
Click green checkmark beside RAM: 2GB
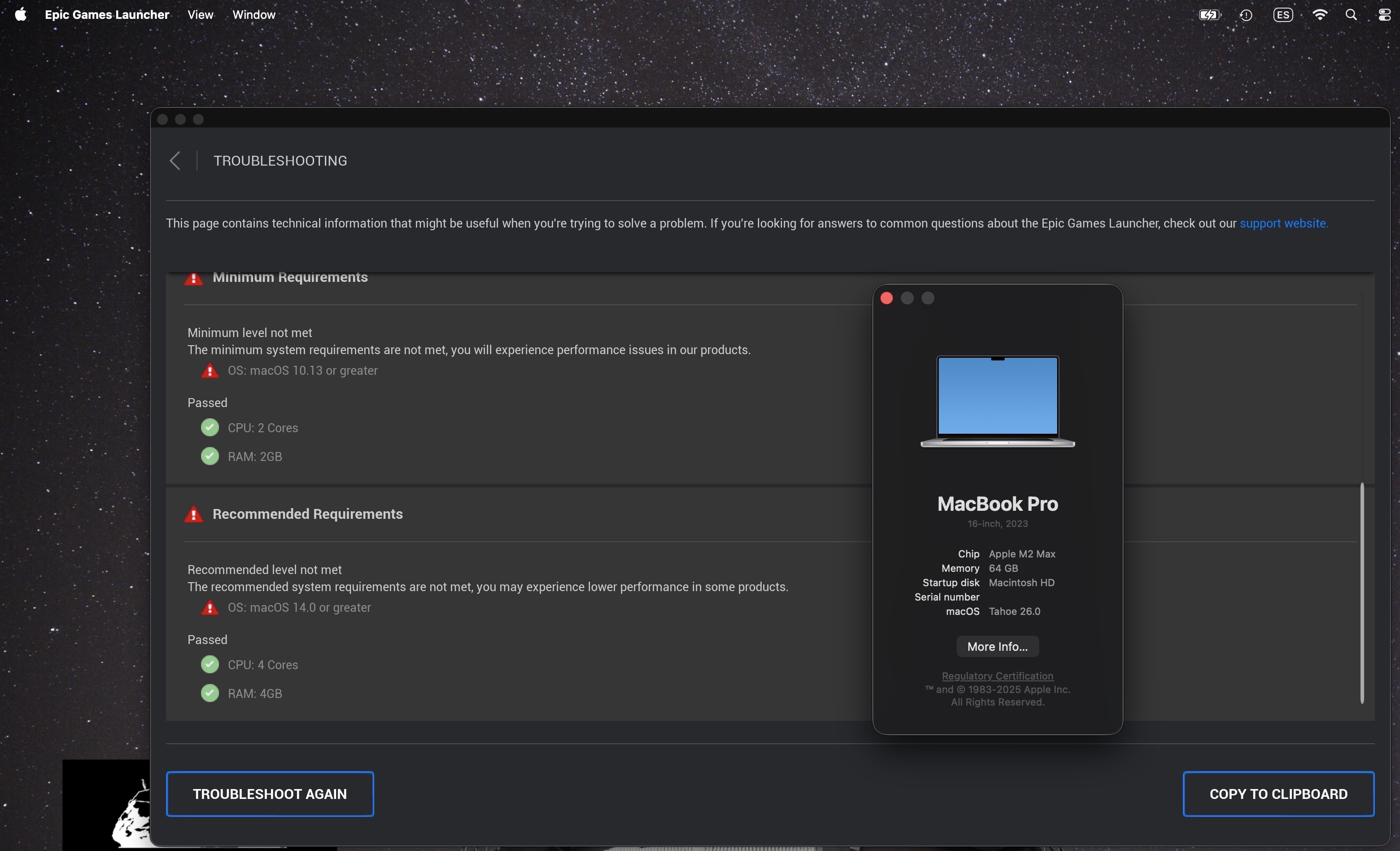click(x=210, y=456)
